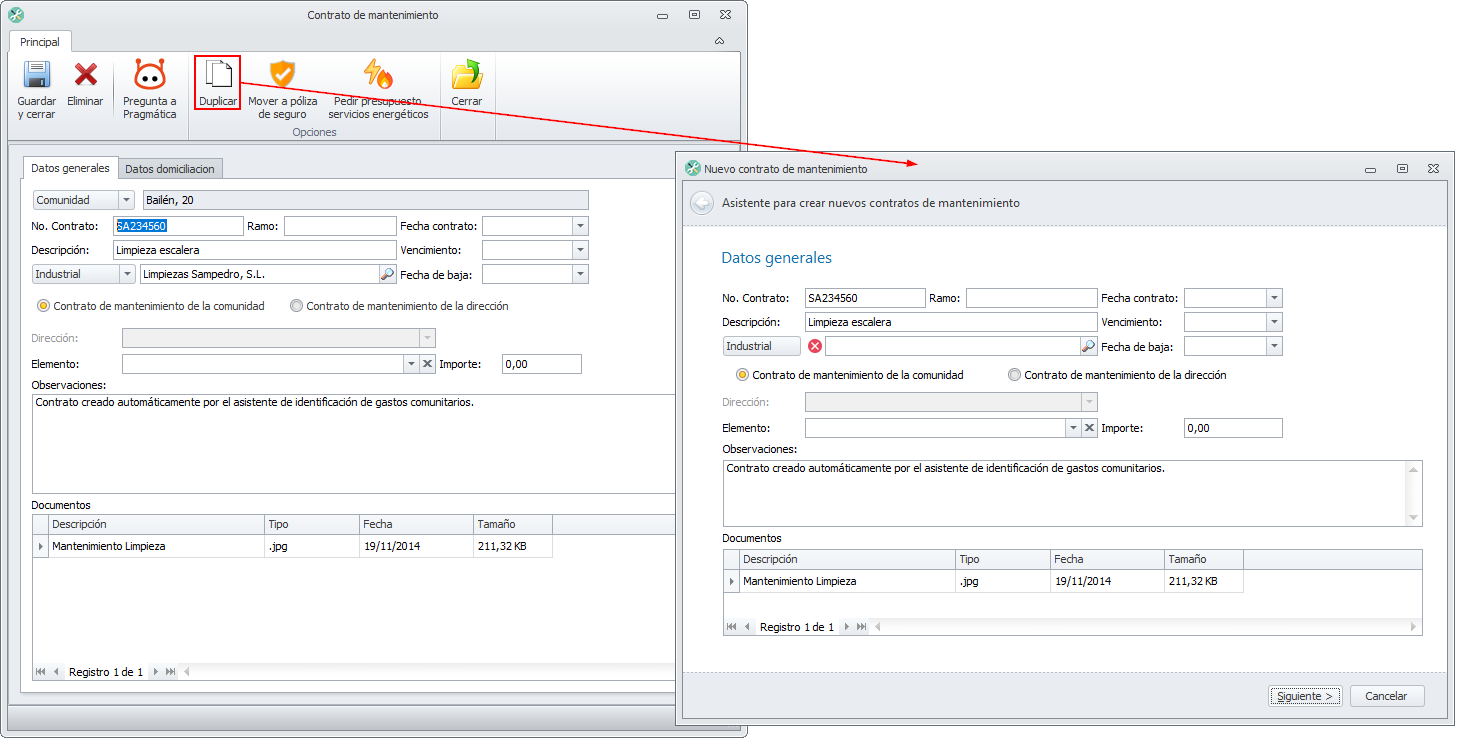Click the app icon in Contrato de mantenimiento title bar

(x=15, y=15)
